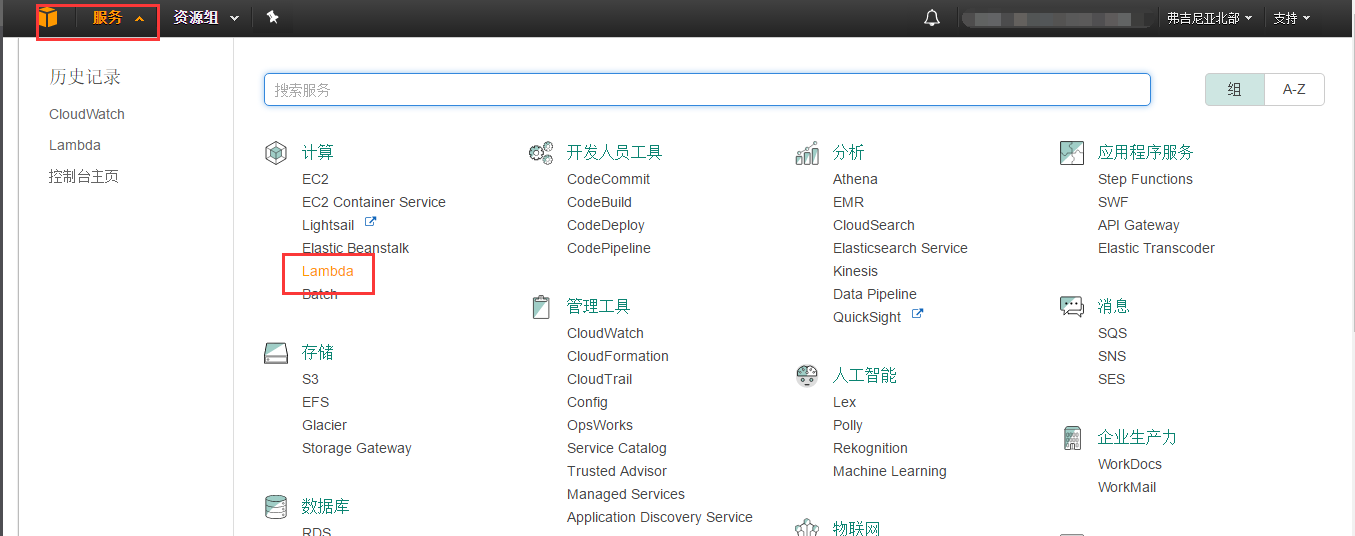Collapse the 服务 services dropdown
The image size is (1355, 536).
coord(118,18)
